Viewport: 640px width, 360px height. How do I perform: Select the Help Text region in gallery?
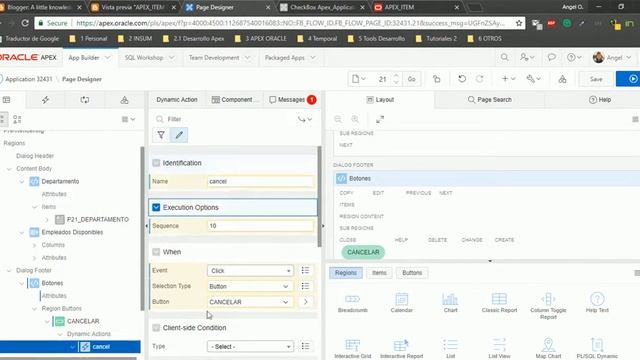597,302
